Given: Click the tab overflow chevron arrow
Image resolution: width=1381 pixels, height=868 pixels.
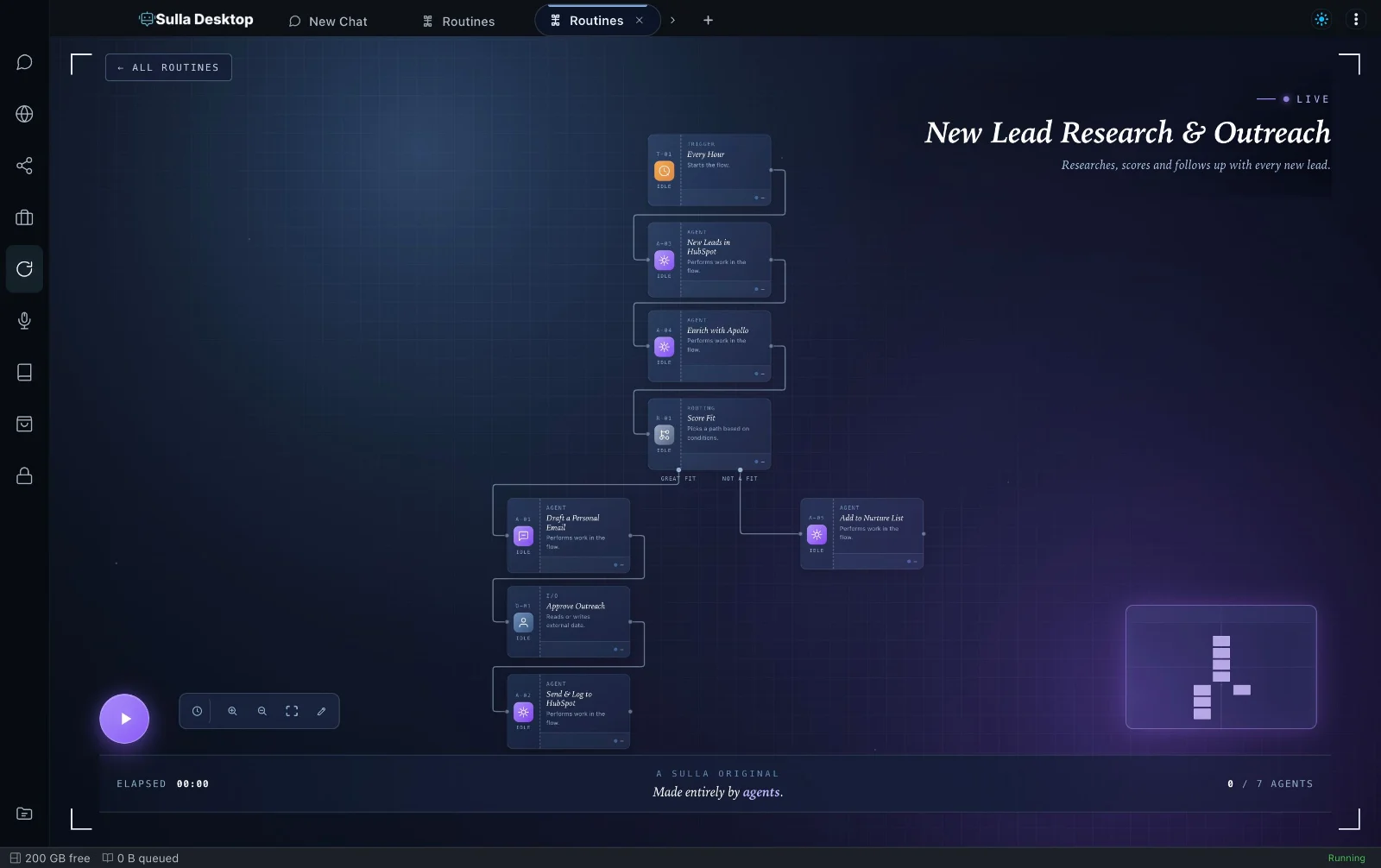Looking at the screenshot, I should coord(673,20).
